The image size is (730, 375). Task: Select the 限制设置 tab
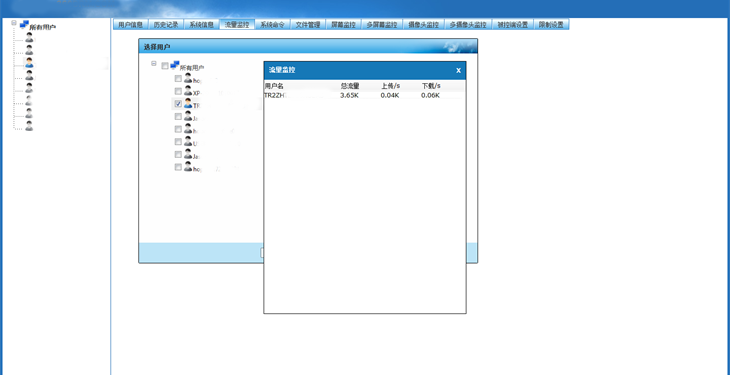pyautogui.click(x=551, y=25)
